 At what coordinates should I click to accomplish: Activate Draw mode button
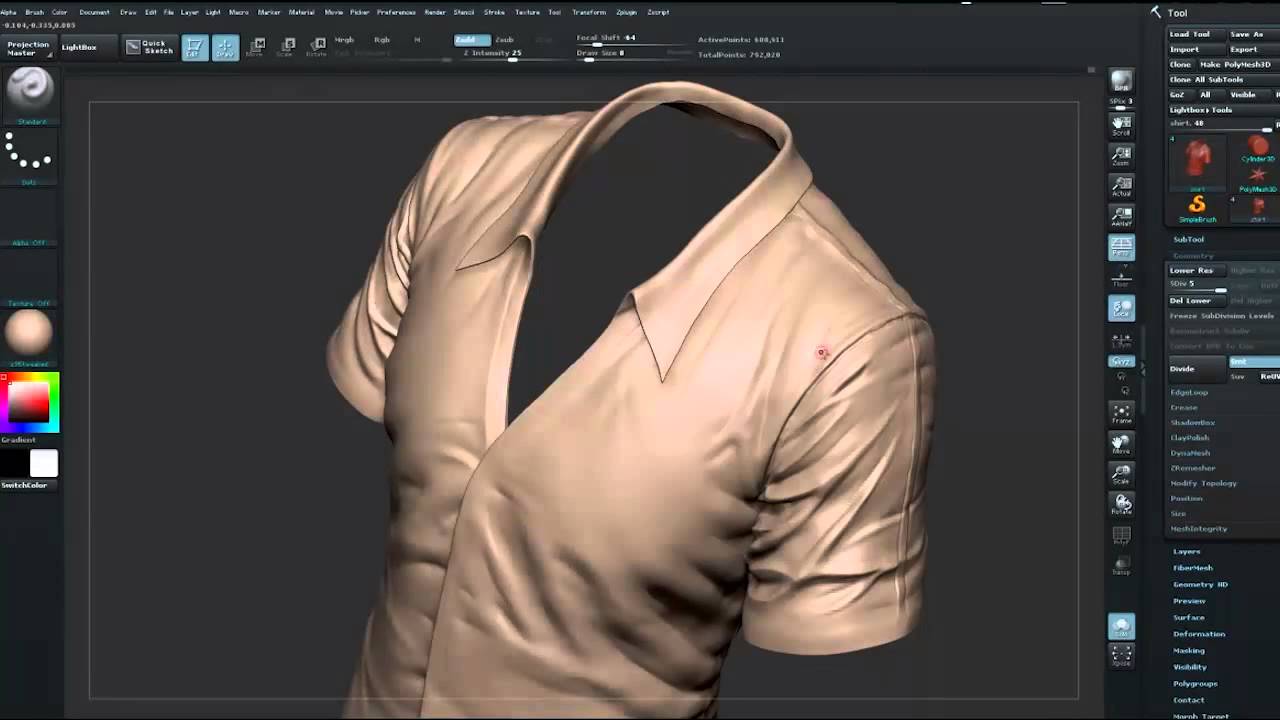coord(225,47)
